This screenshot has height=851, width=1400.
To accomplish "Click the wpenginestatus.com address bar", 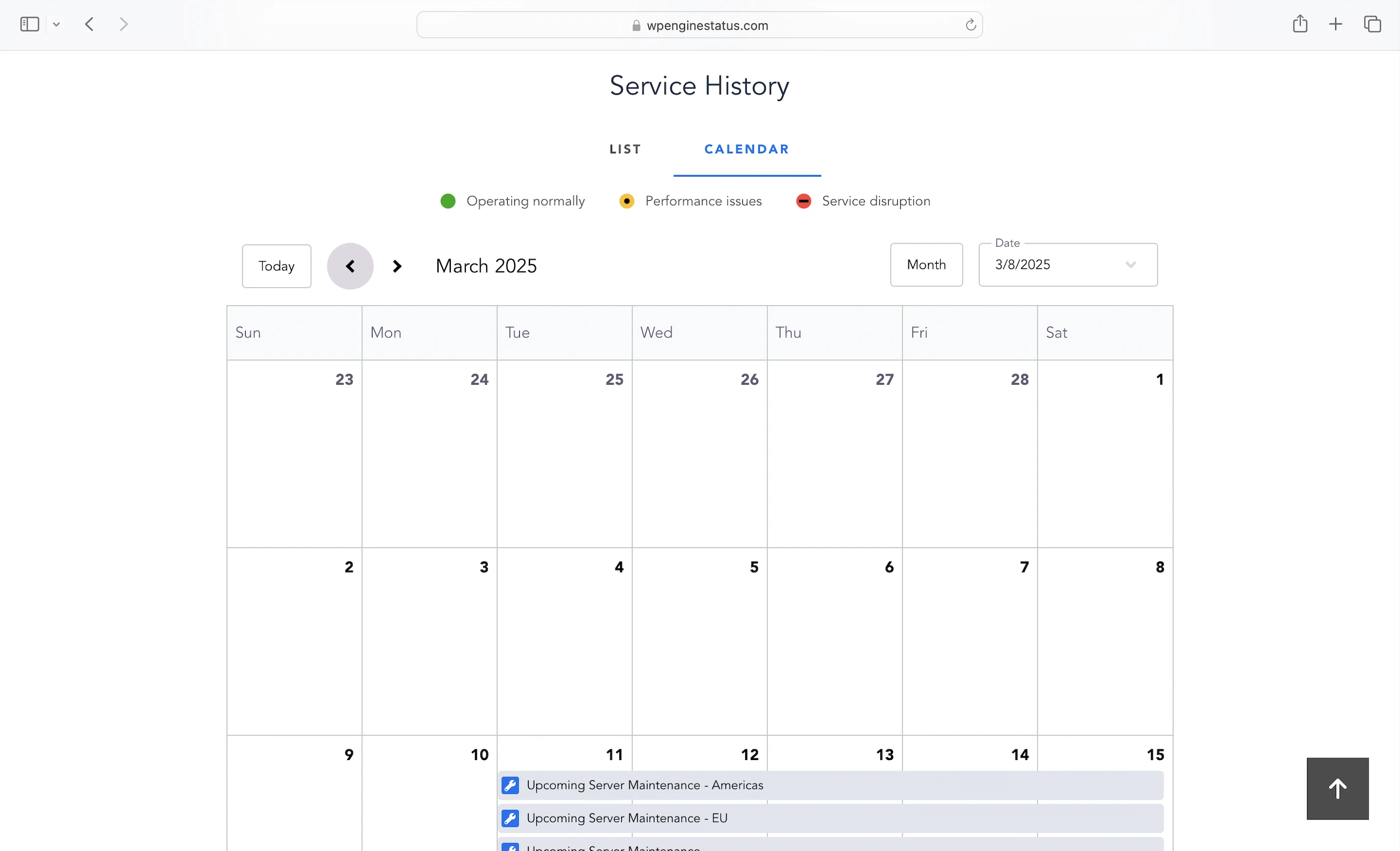I will [706, 25].
